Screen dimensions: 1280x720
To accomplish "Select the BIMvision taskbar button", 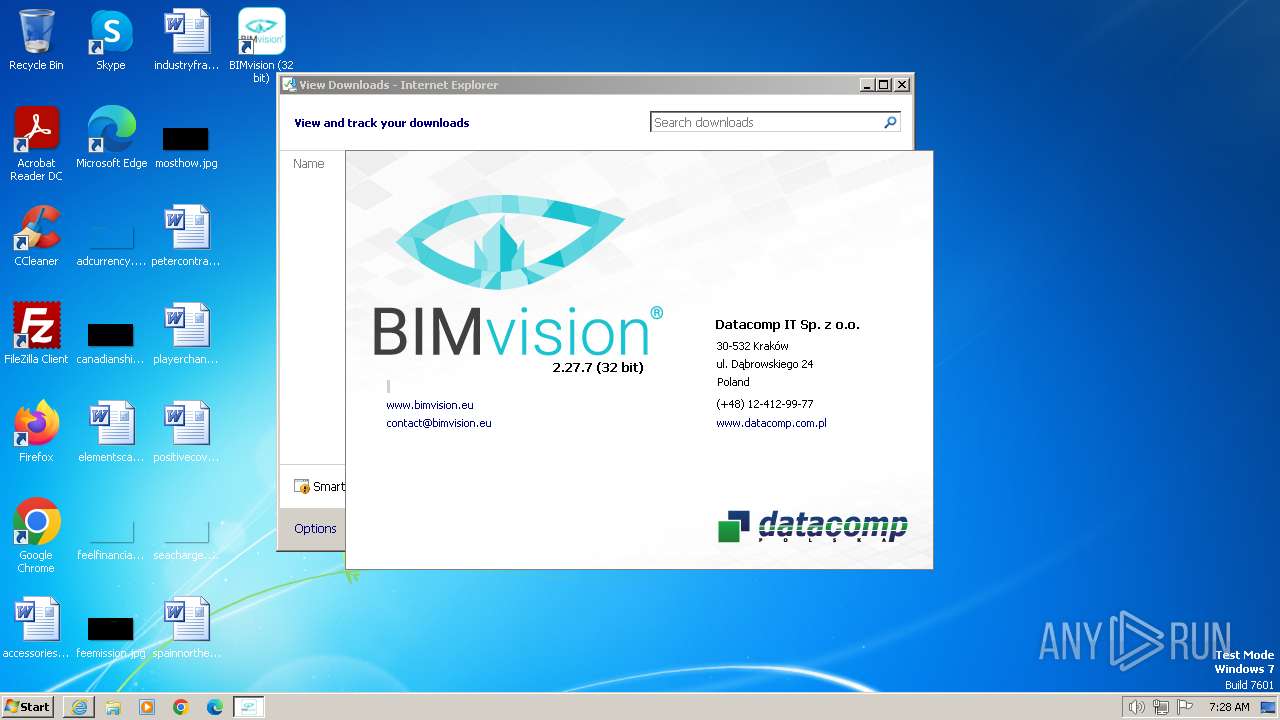I will tap(248, 707).
